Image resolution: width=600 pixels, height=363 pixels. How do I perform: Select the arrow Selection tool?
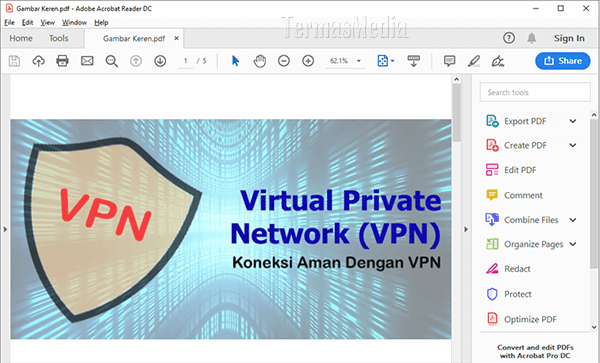pyautogui.click(x=235, y=61)
